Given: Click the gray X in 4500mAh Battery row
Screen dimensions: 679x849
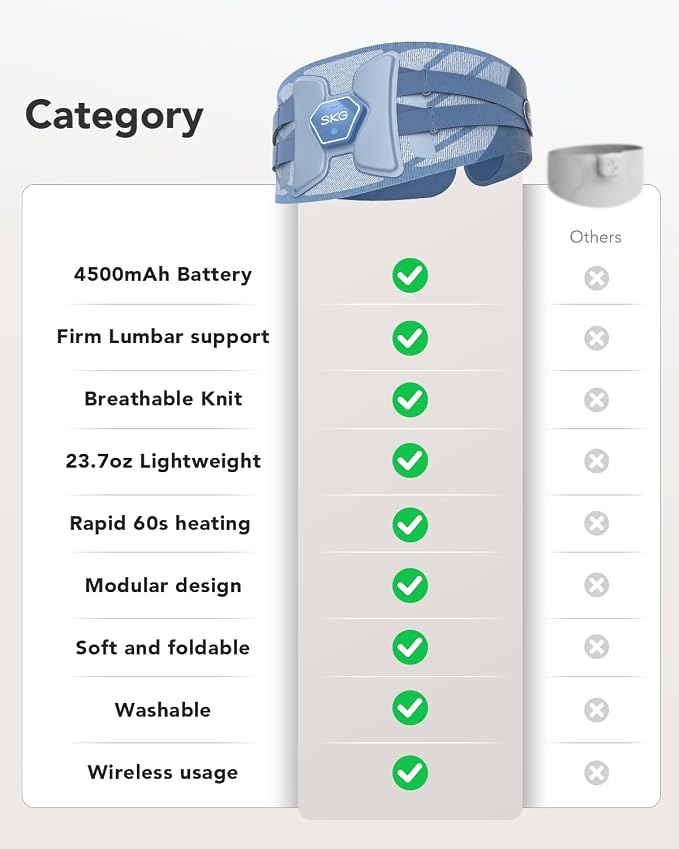Looking at the screenshot, I should coord(596,278).
